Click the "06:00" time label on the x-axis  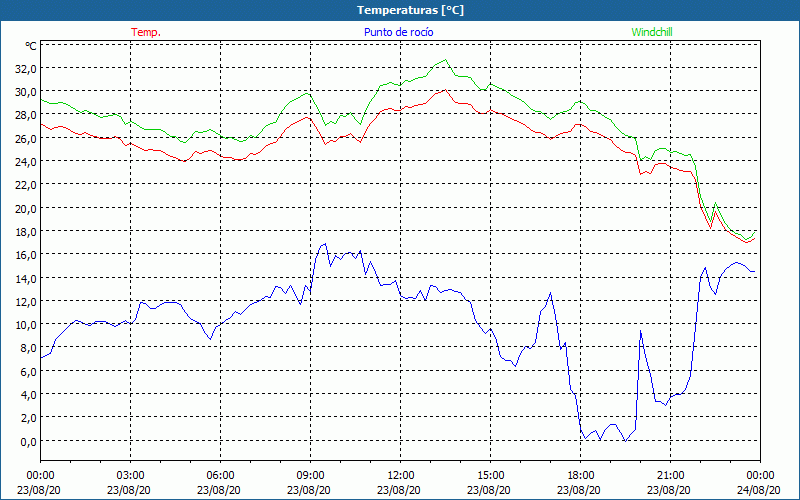[x=220, y=476]
